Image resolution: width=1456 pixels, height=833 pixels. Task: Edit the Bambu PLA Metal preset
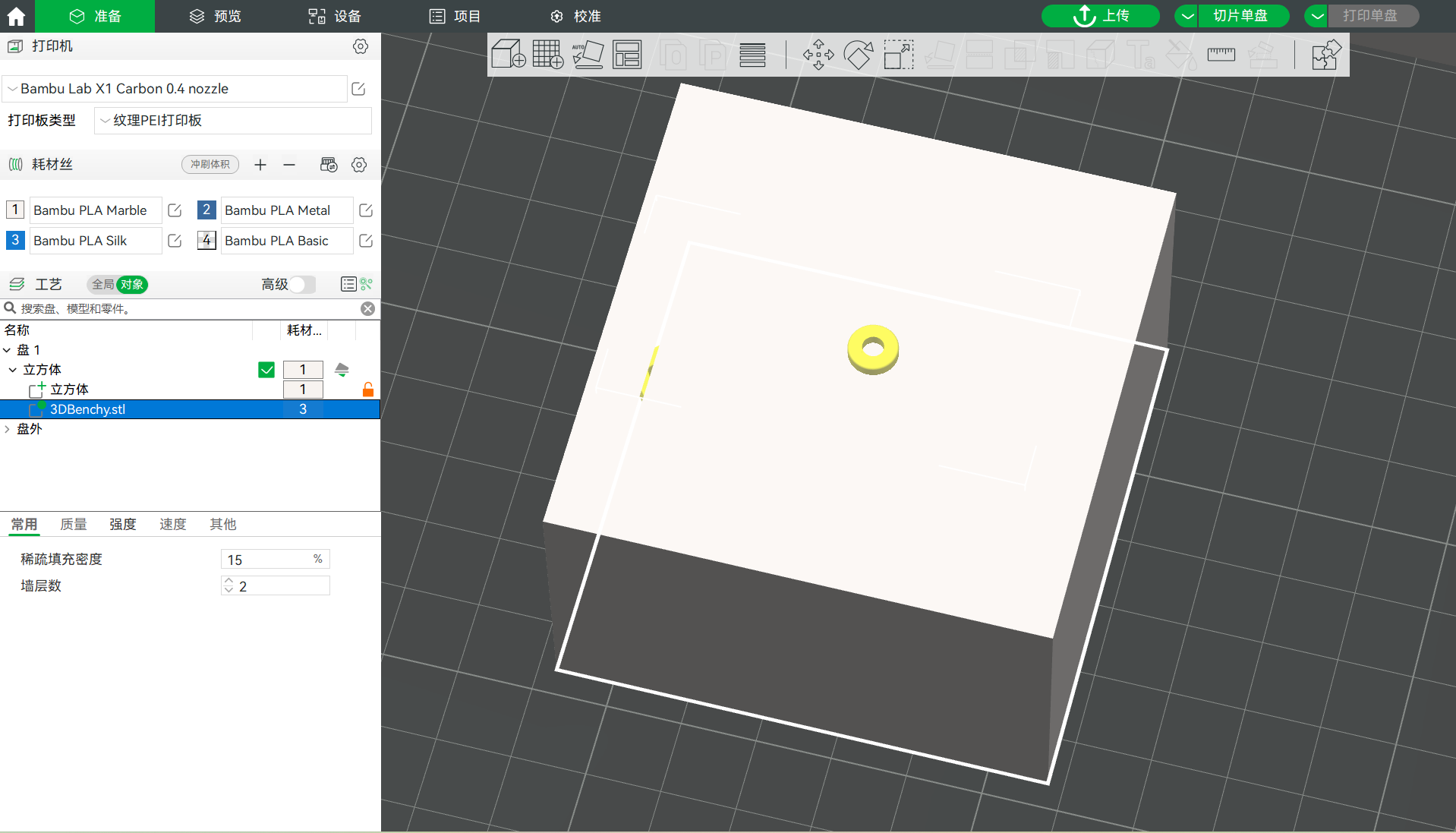tap(365, 210)
